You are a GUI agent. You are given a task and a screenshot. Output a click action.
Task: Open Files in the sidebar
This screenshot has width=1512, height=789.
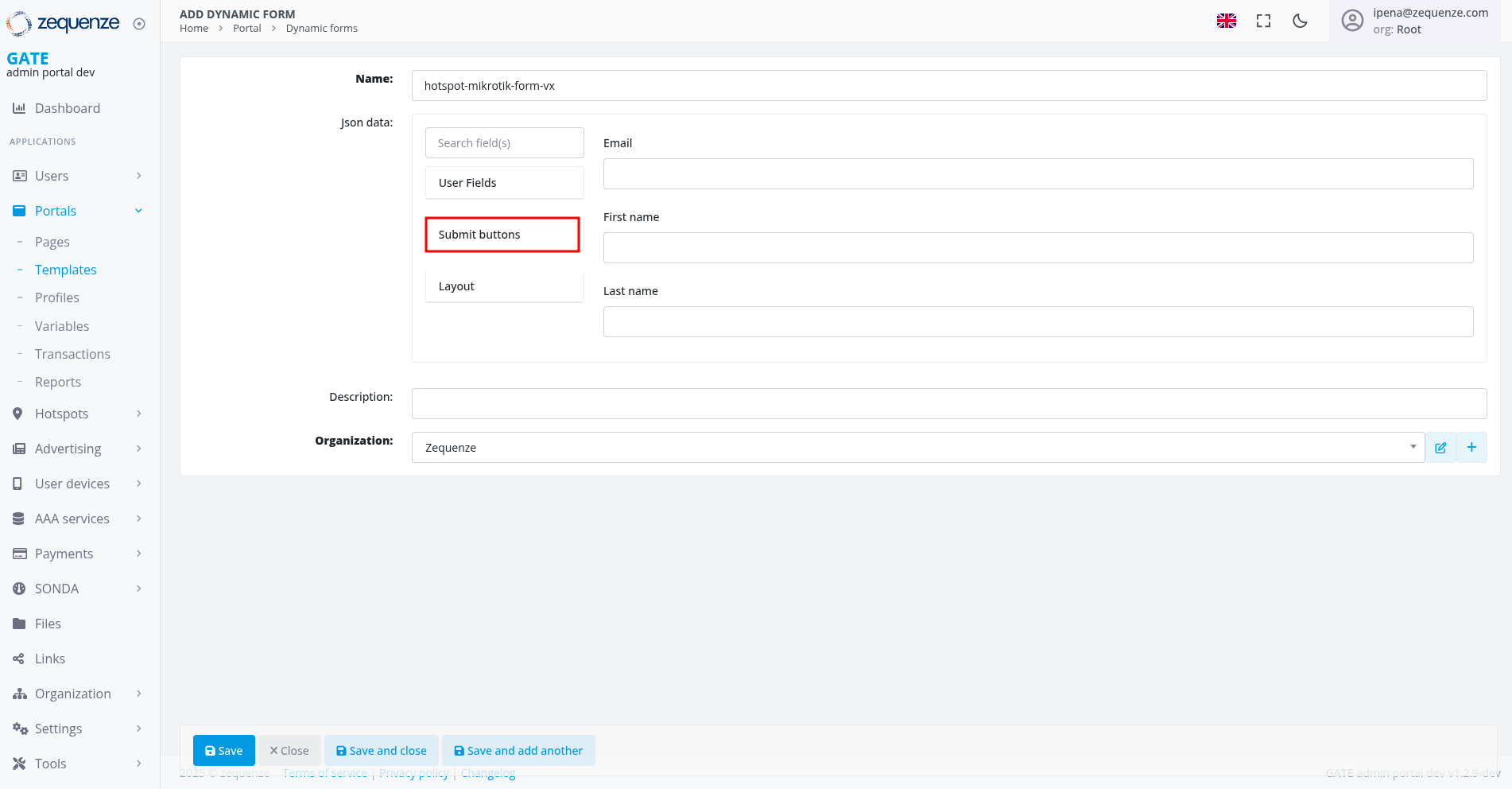[48, 624]
